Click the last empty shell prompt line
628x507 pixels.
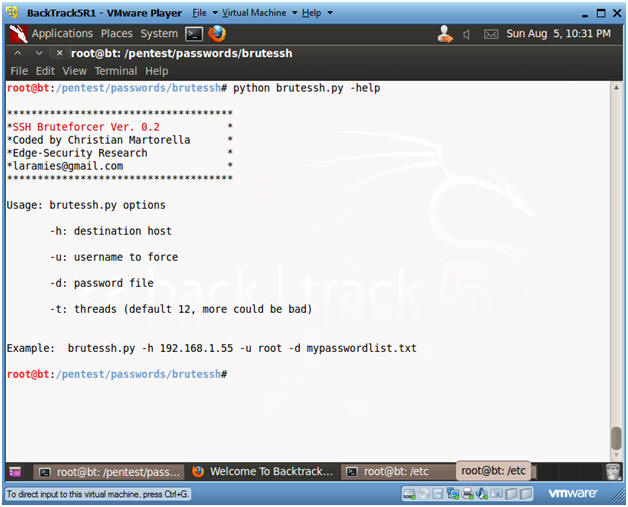[117, 374]
